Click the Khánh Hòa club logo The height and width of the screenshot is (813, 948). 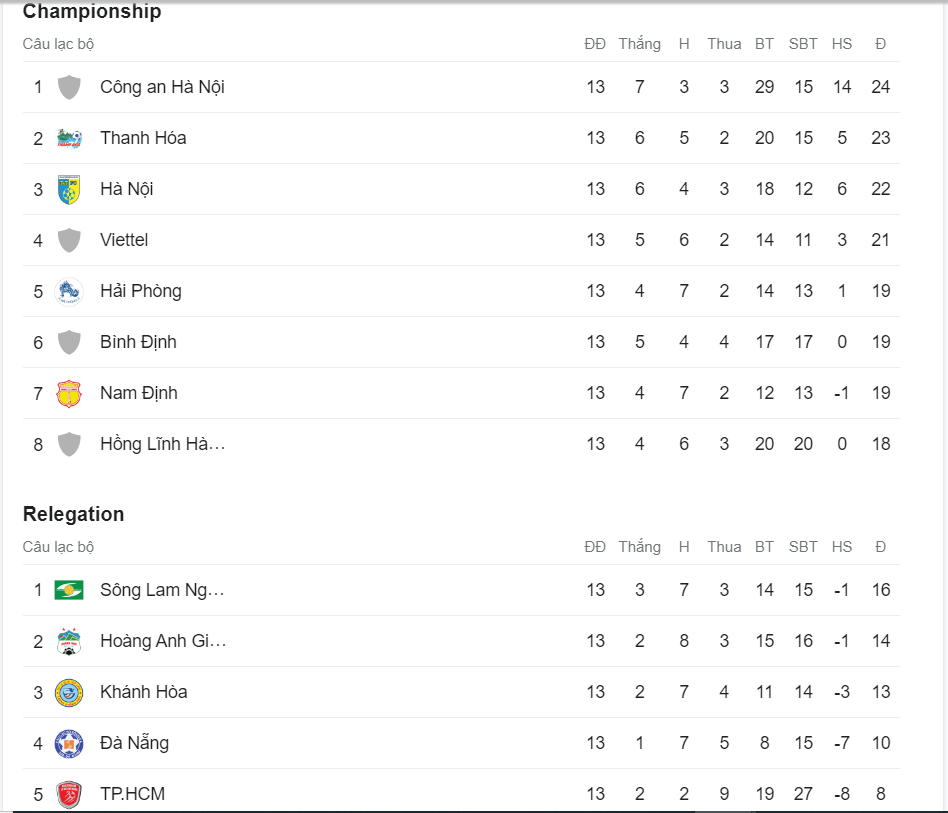[x=69, y=692]
